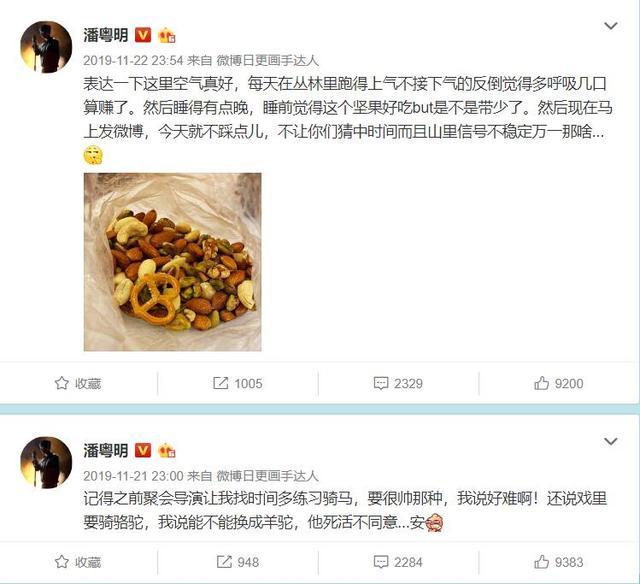Expand the chevron menu on first post
The image size is (640, 584).
(x=611, y=26)
